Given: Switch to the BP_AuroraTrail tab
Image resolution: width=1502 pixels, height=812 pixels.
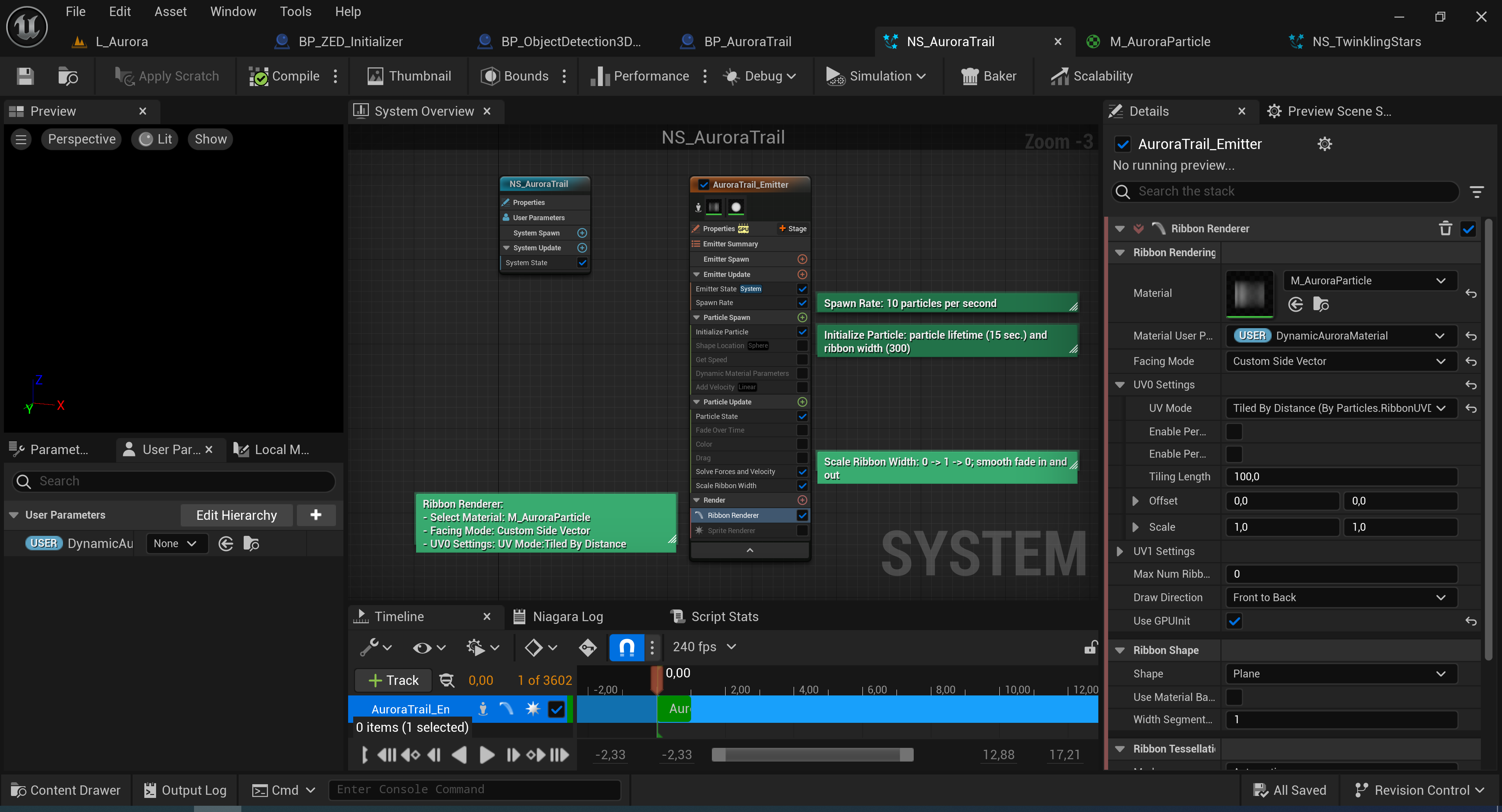Looking at the screenshot, I should [747, 42].
